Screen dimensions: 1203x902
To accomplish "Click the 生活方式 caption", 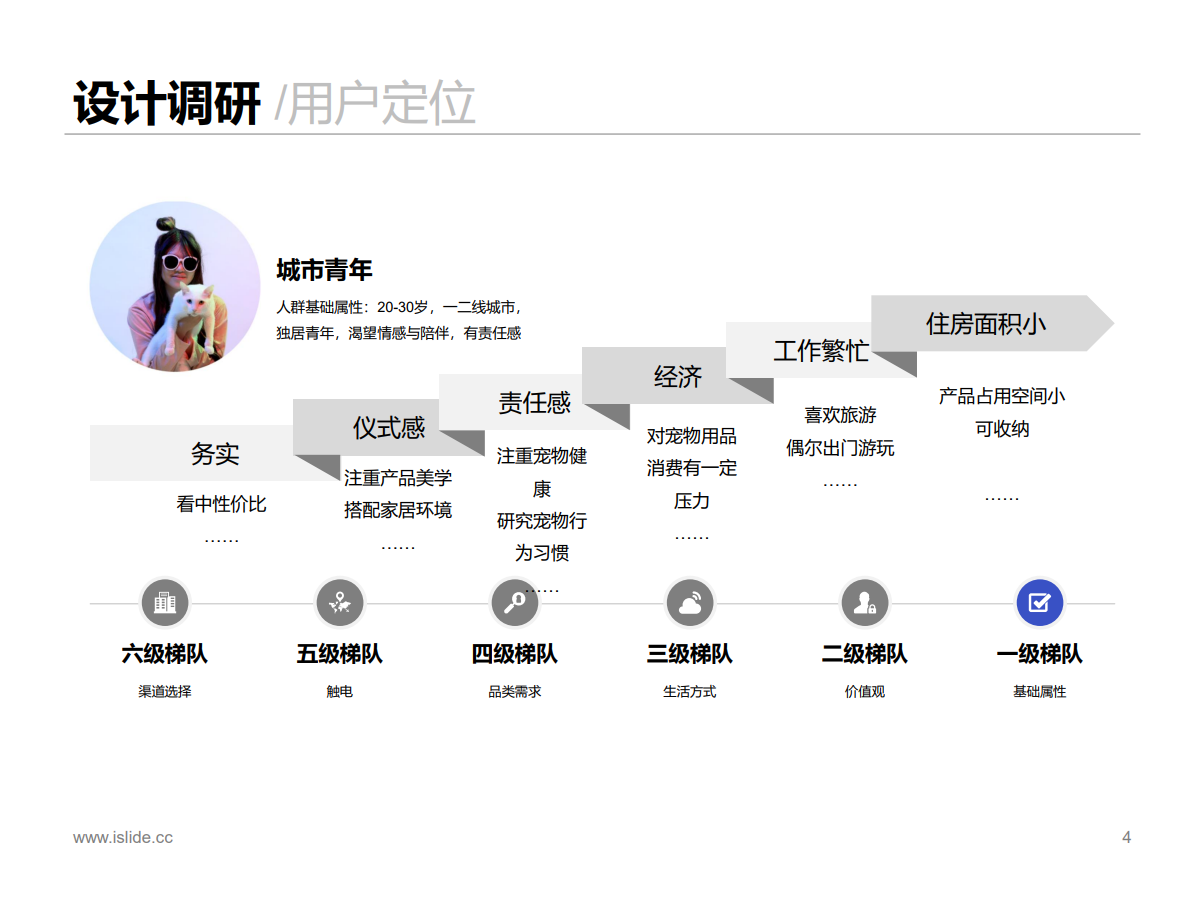I will click(690, 691).
